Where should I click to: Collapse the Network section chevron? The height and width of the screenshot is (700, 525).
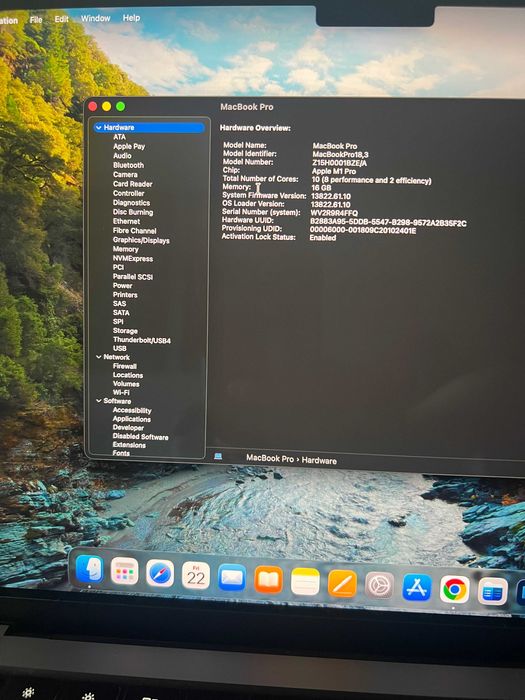[x=99, y=357]
